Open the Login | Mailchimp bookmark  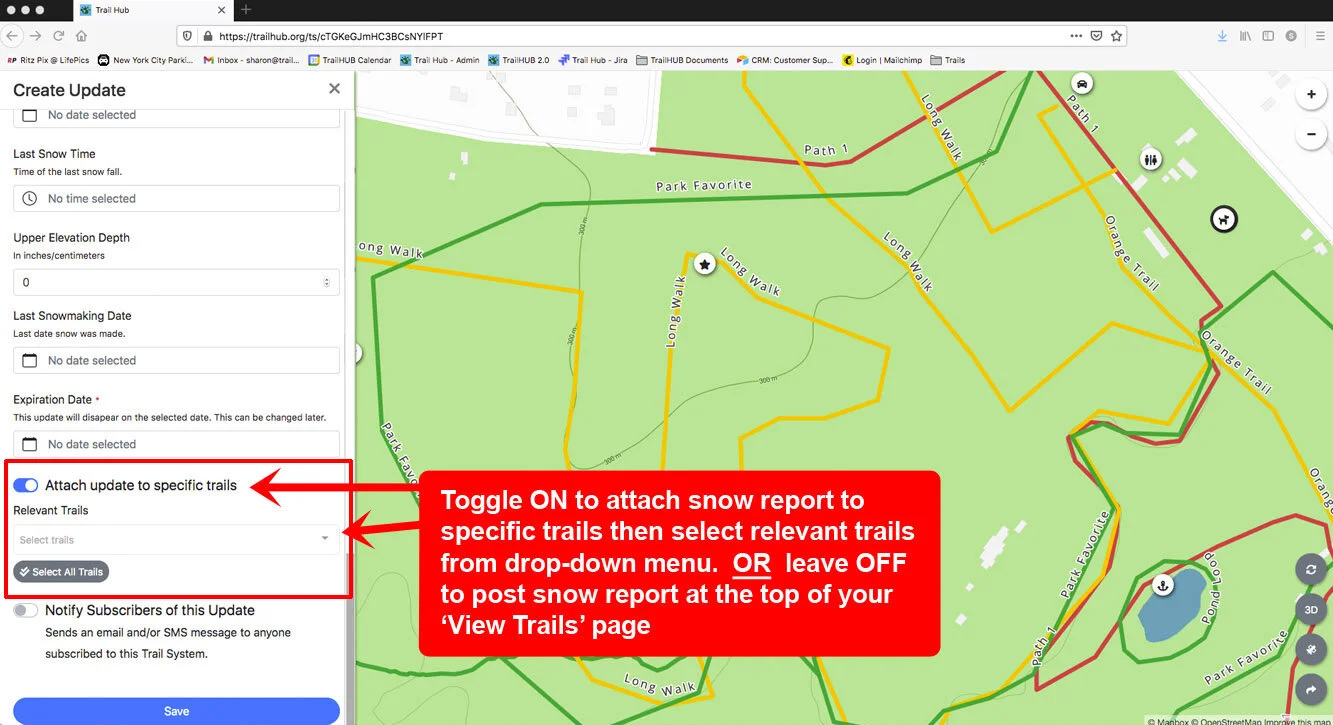(882, 60)
